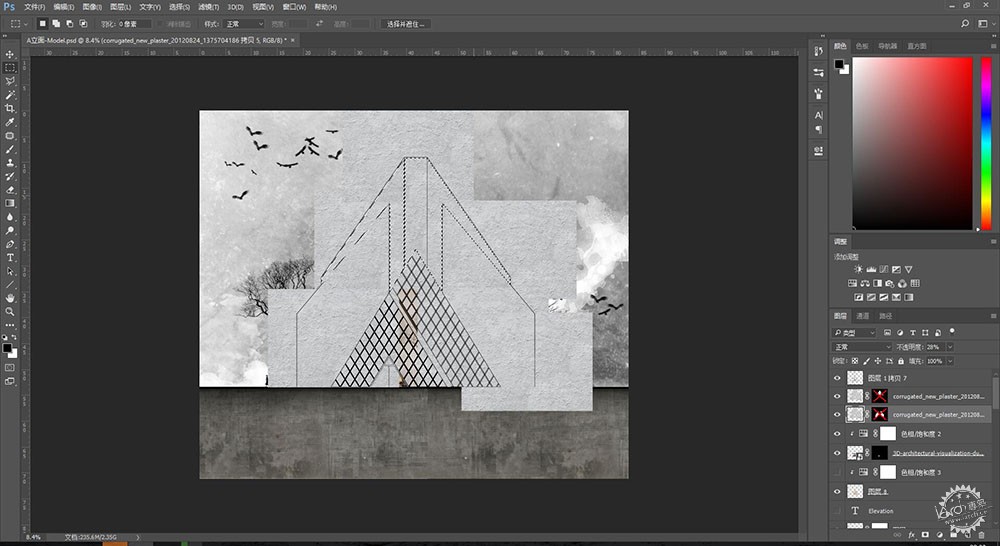Click the 选择并遮住 button

click(x=406, y=24)
